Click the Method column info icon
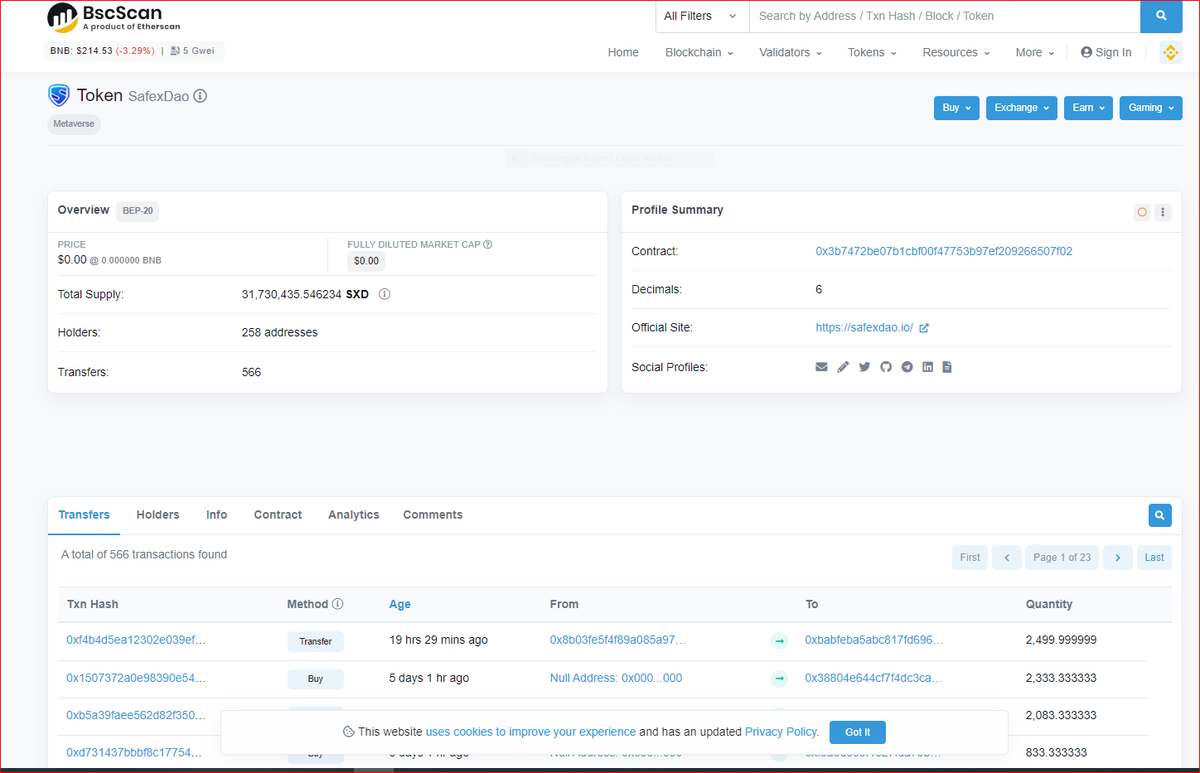1200x773 pixels. coord(337,604)
